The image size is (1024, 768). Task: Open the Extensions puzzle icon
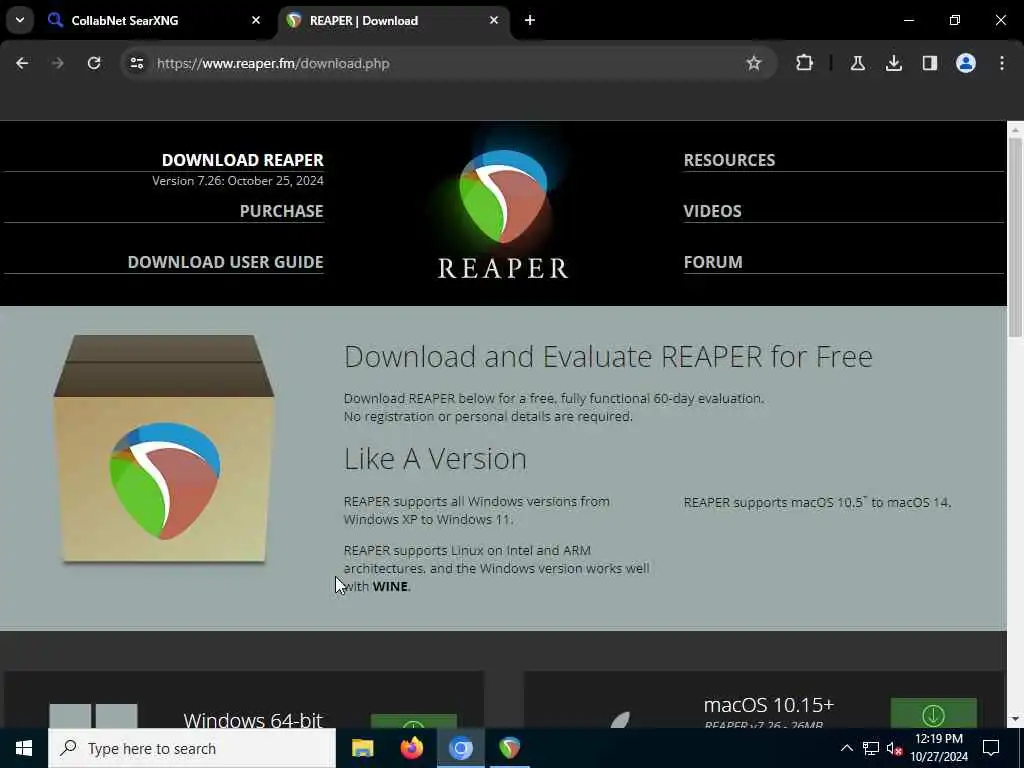[x=805, y=63]
